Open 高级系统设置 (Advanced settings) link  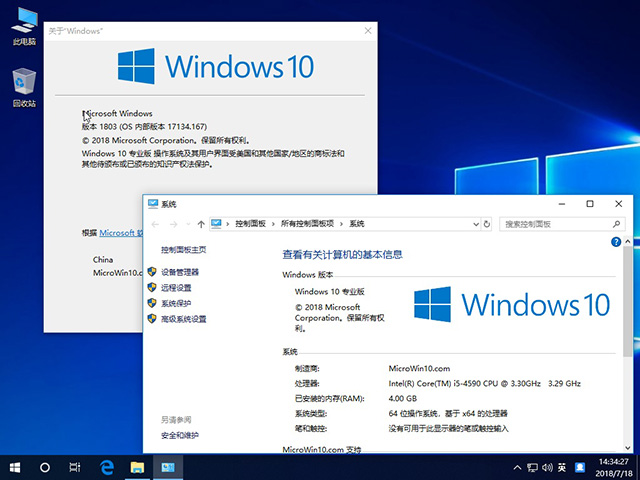(x=184, y=319)
